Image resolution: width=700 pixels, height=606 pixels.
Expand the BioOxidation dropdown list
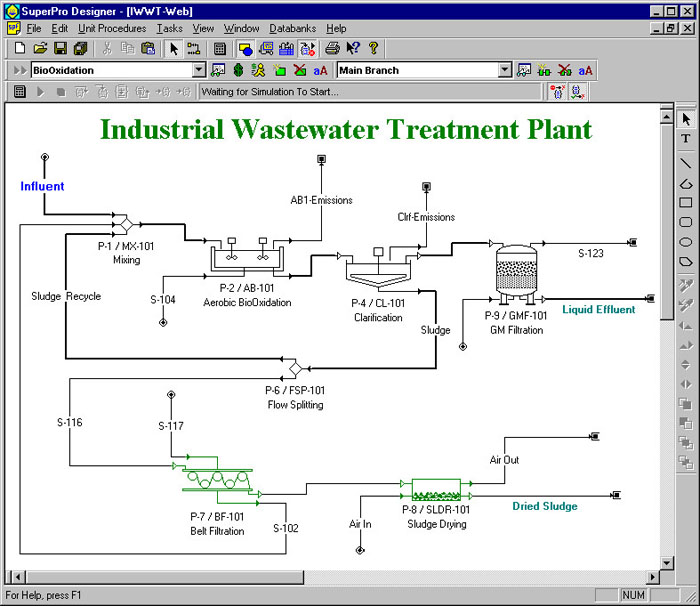(x=199, y=70)
